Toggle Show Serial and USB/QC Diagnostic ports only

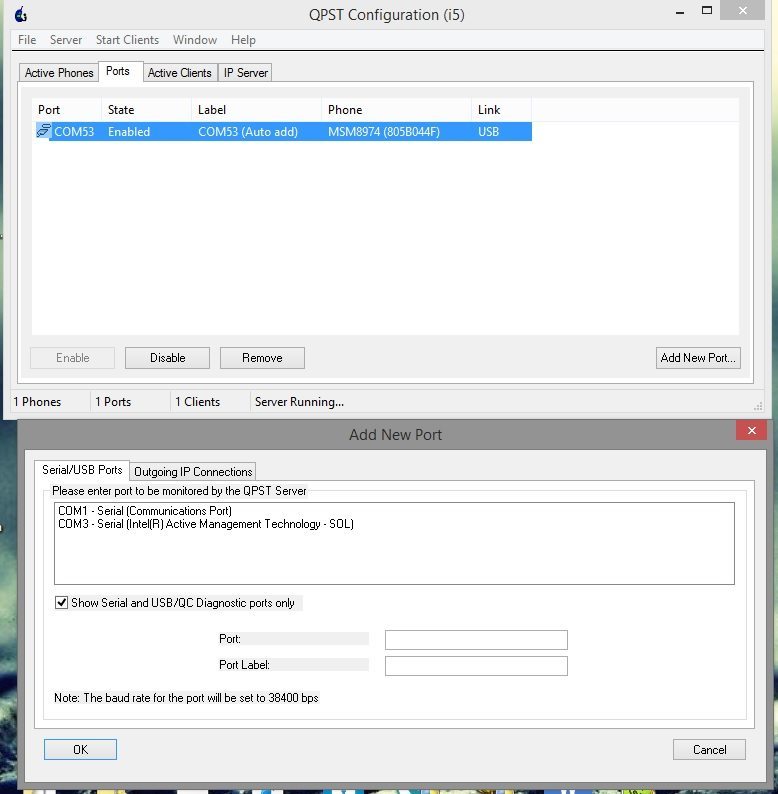[x=62, y=603]
